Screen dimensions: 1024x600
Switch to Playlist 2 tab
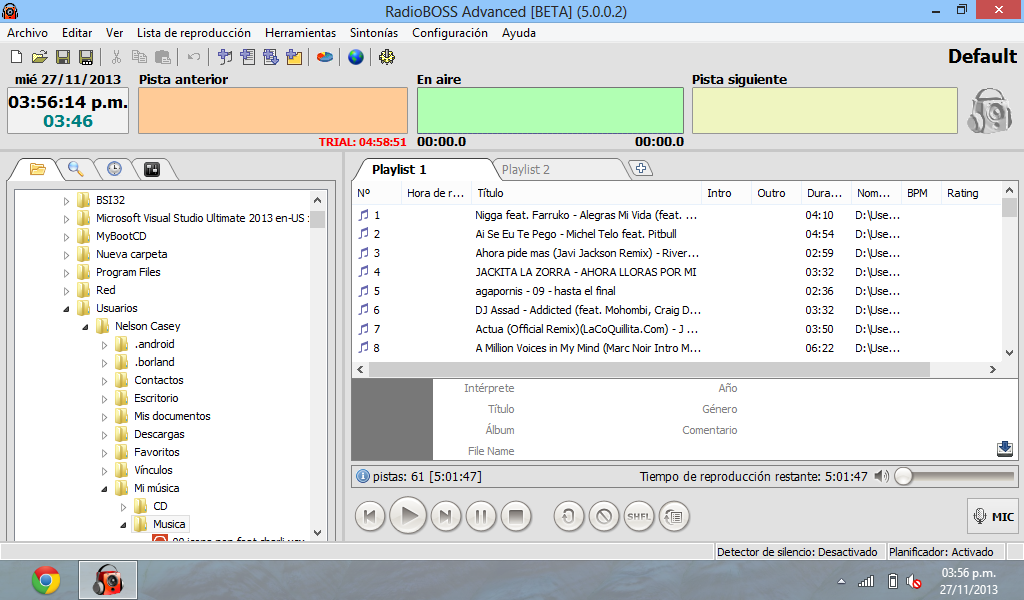coord(526,170)
